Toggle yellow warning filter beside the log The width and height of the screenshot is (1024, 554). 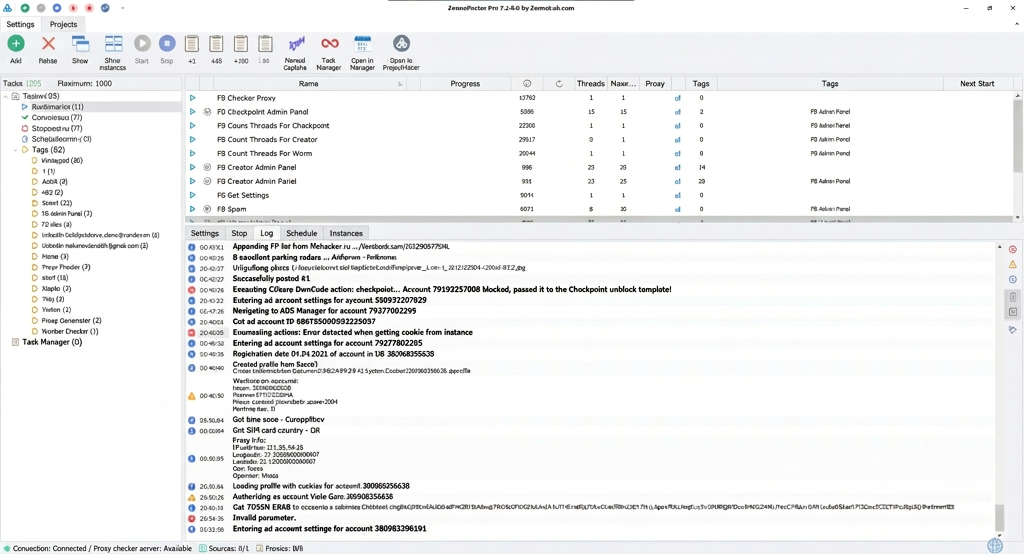coord(1012,265)
